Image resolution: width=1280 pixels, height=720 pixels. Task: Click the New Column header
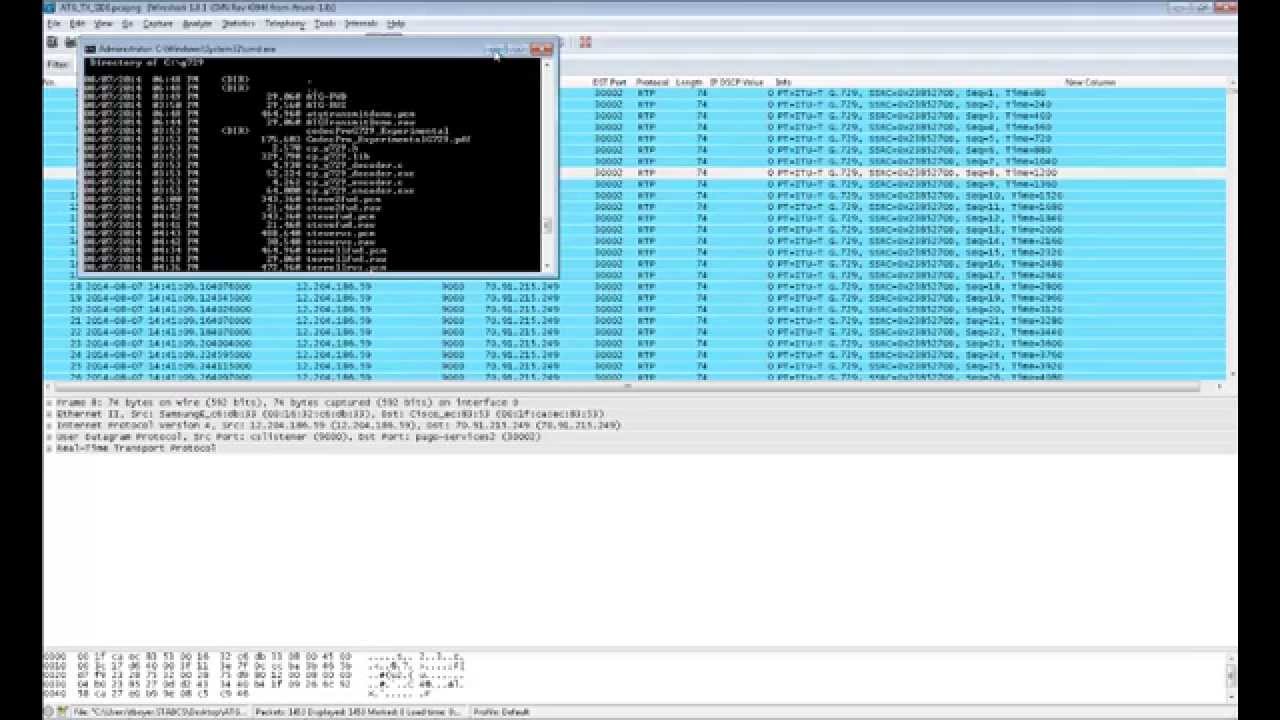click(x=1089, y=82)
